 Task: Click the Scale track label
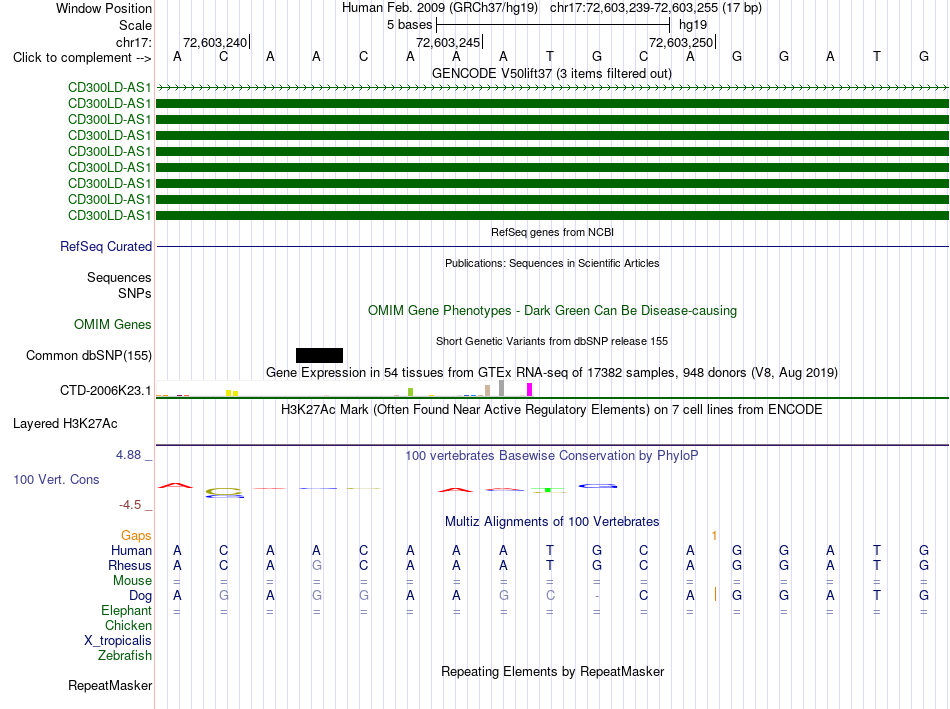[x=135, y=25]
